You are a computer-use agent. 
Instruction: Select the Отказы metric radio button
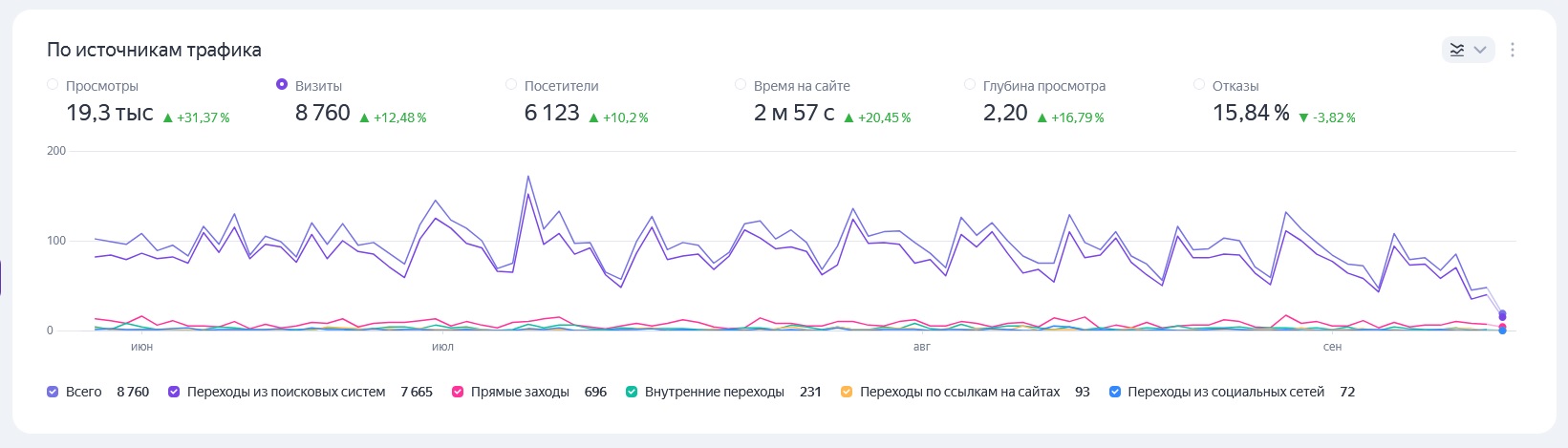pyautogui.click(x=1199, y=85)
